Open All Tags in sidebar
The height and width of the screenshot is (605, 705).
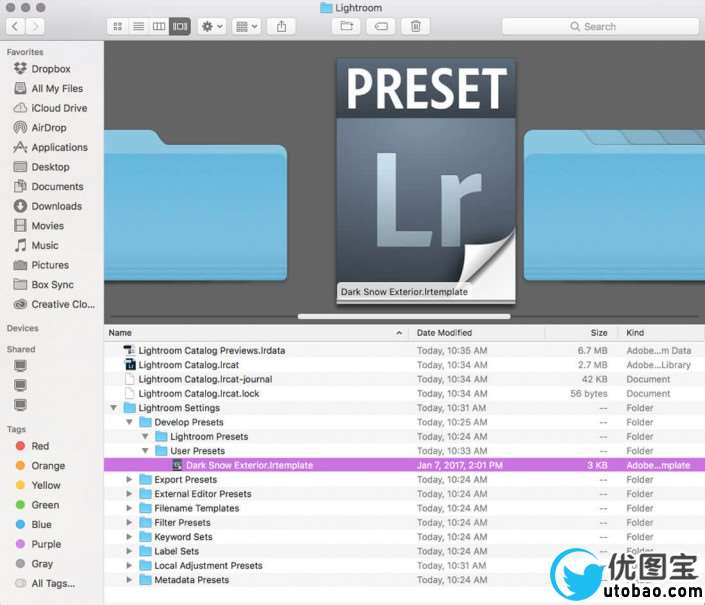[53, 583]
